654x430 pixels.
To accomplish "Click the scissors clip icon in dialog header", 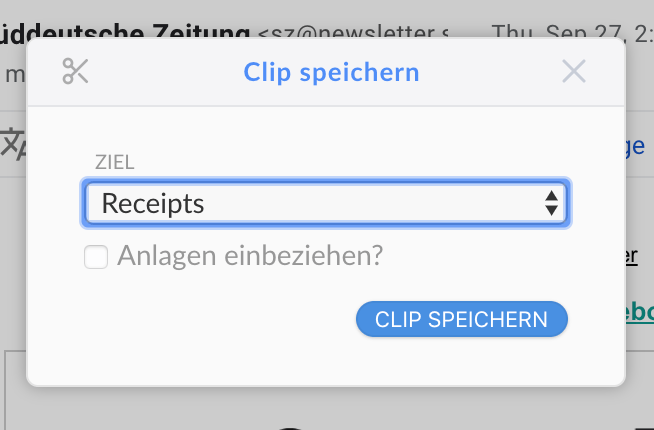I will [76, 72].
